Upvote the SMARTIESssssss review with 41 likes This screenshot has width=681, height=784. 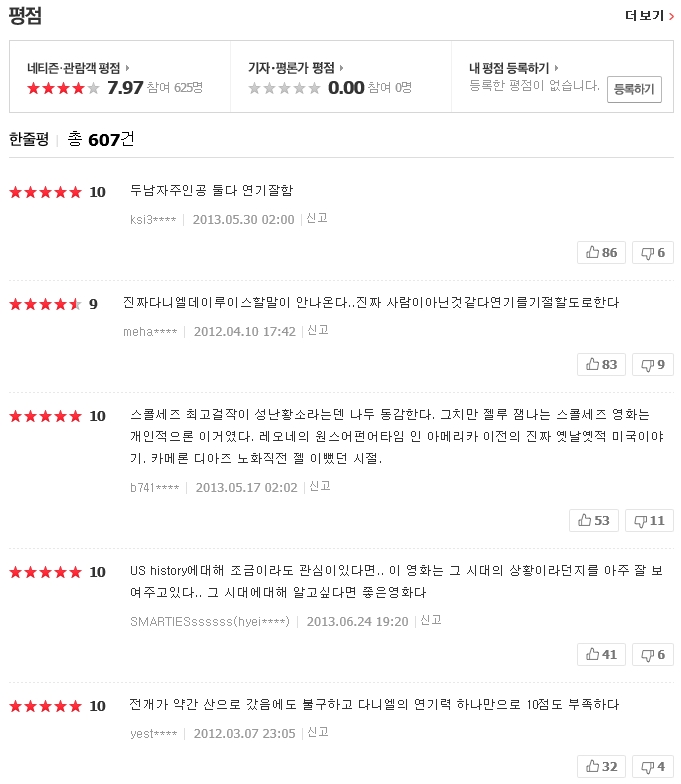pyautogui.click(x=601, y=654)
